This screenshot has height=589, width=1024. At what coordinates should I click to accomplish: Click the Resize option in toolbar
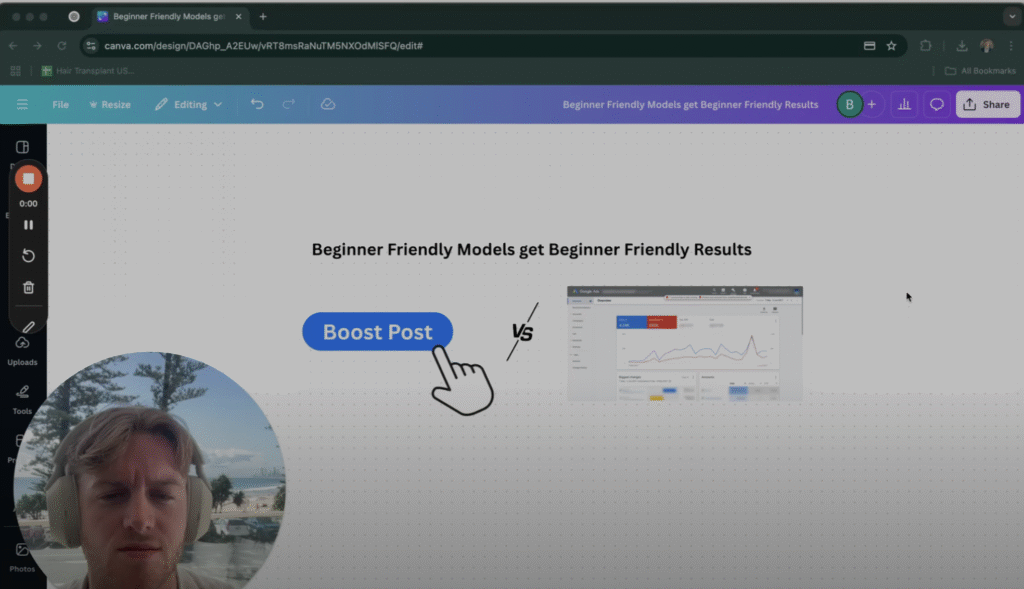point(110,104)
